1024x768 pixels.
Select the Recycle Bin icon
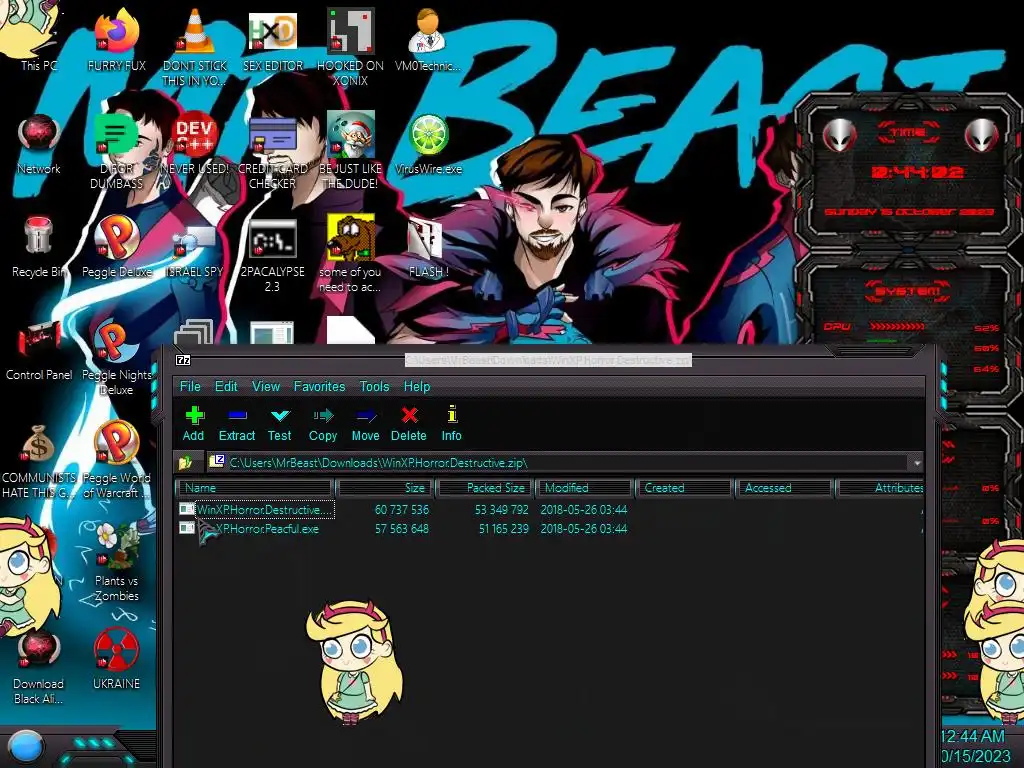[x=39, y=247]
